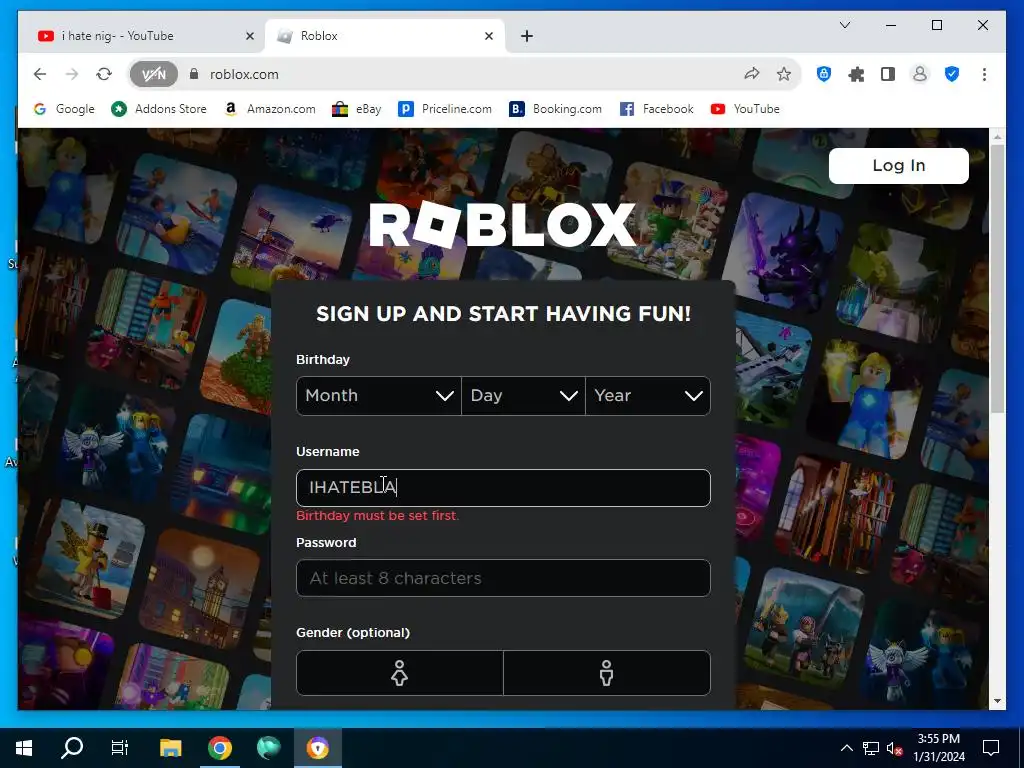This screenshot has width=1024, height=768.
Task: Close the YouTube tab
Action: (x=249, y=36)
